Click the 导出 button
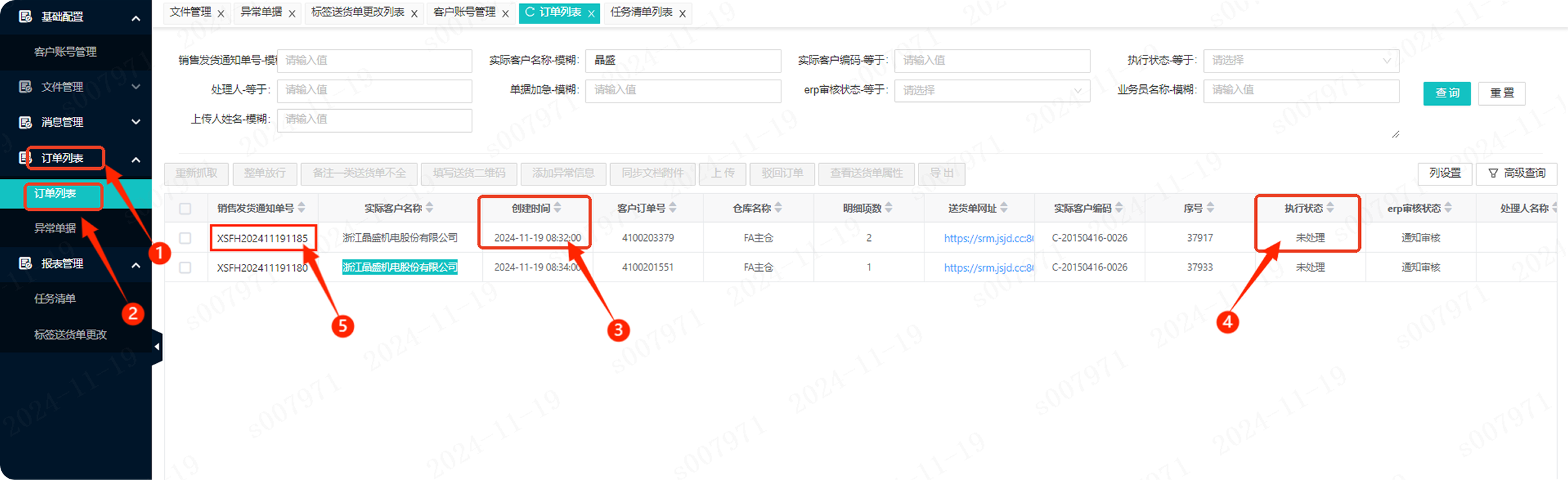The width and height of the screenshot is (1568, 480). (941, 173)
